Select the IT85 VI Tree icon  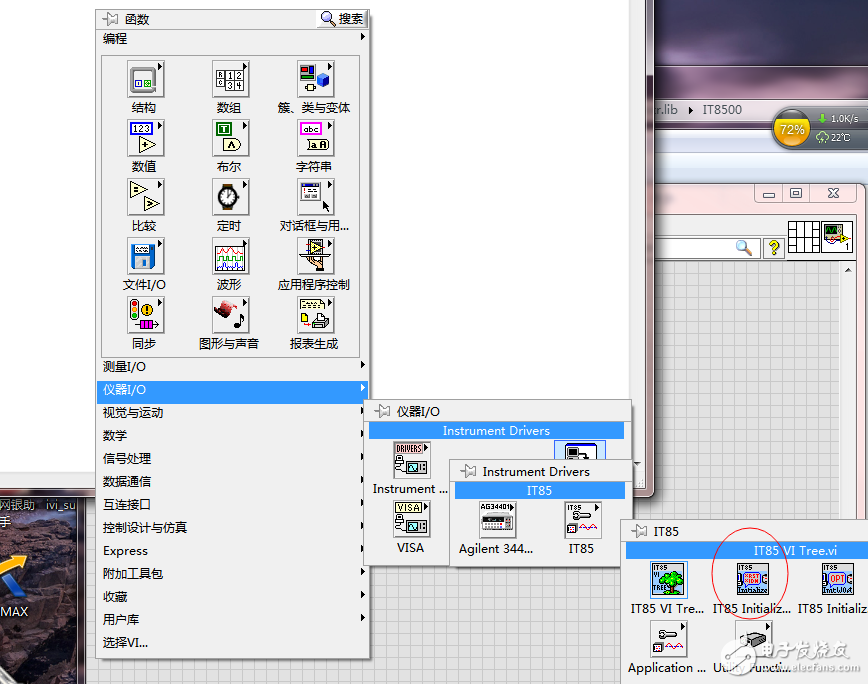tap(668, 579)
